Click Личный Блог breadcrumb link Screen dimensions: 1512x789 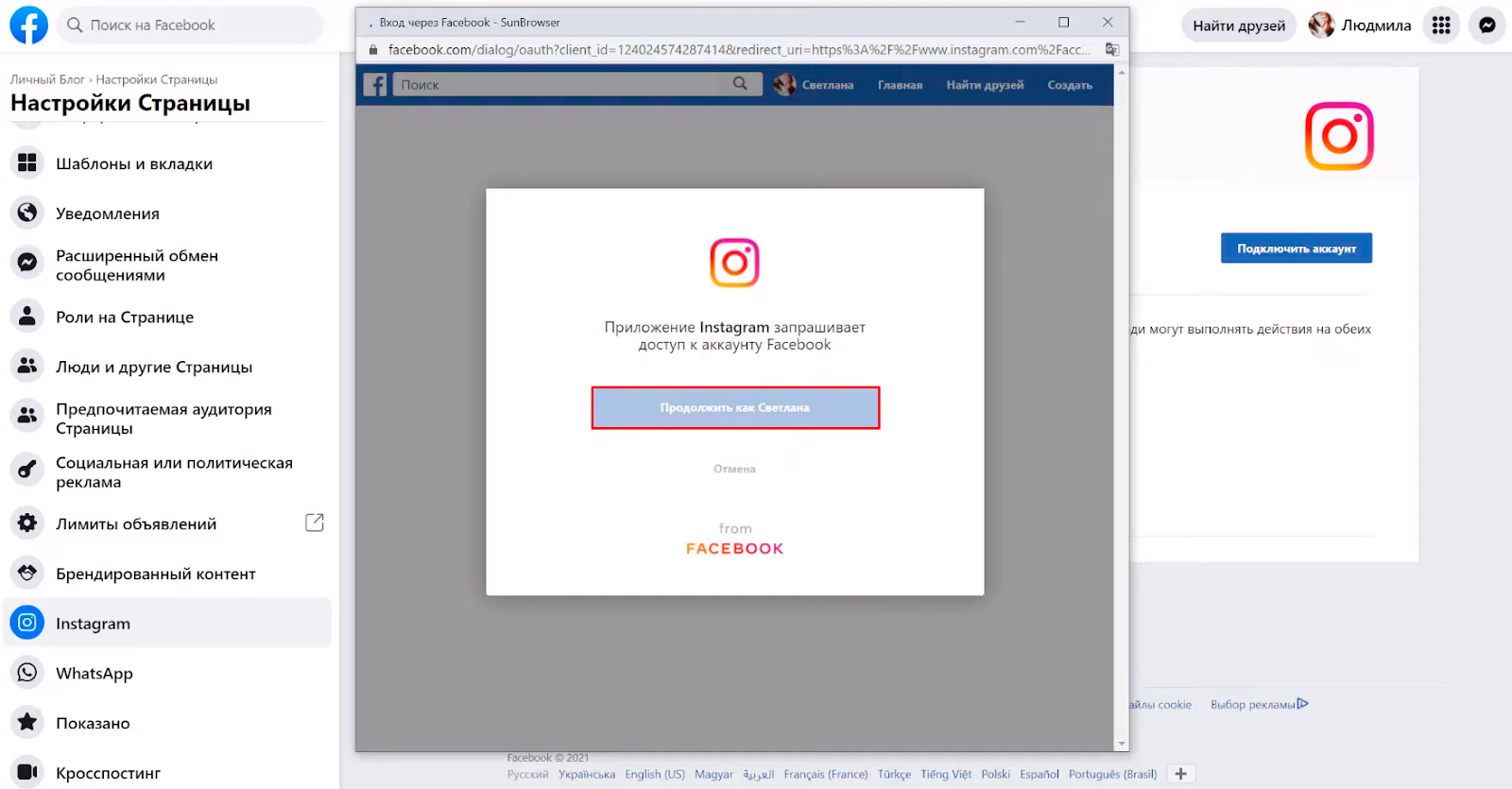point(47,79)
